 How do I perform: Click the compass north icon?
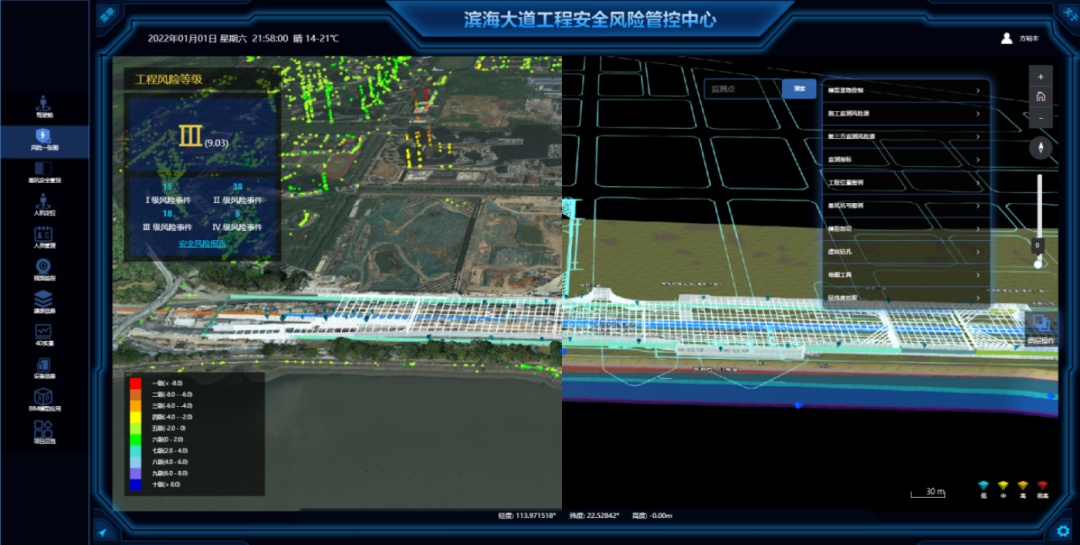[x=1040, y=148]
